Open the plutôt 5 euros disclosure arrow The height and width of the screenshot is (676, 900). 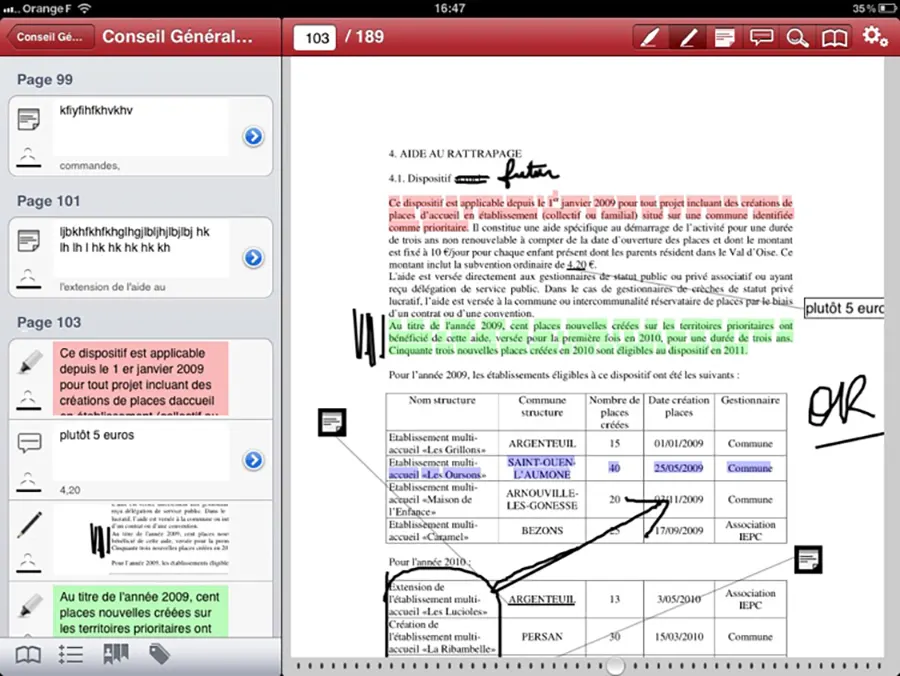[253, 460]
